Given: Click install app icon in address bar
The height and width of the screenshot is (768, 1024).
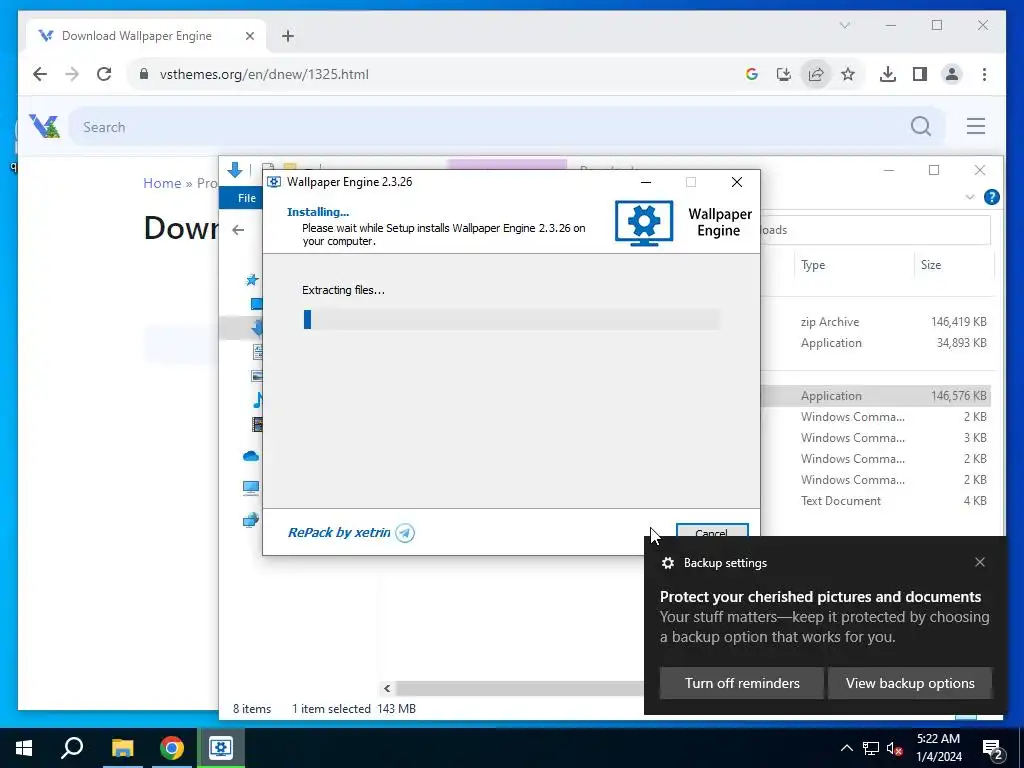Looking at the screenshot, I should [784, 74].
